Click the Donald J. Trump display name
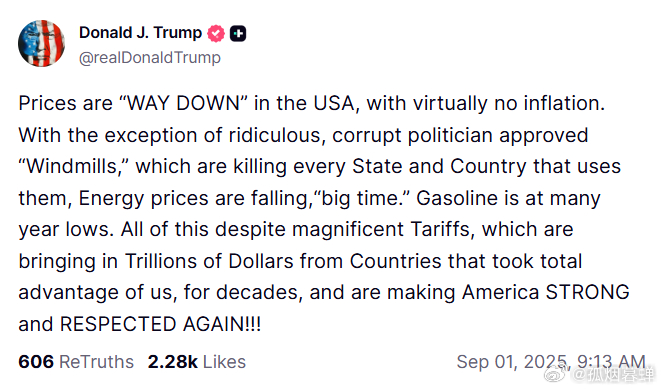662x390 pixels. 141,32
